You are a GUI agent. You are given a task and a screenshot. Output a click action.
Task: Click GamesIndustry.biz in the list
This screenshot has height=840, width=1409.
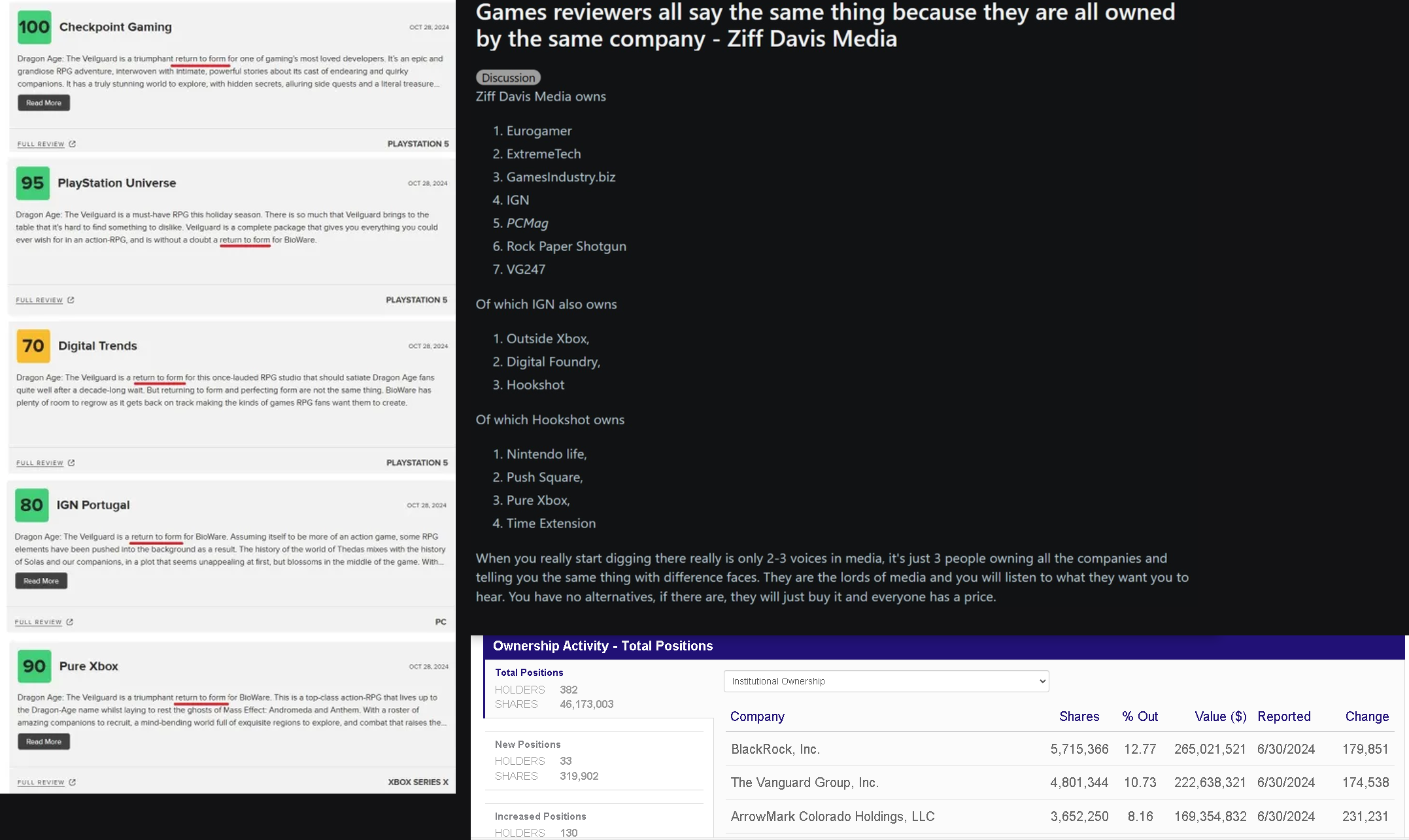pyautogui.click(x=561, y=177)
